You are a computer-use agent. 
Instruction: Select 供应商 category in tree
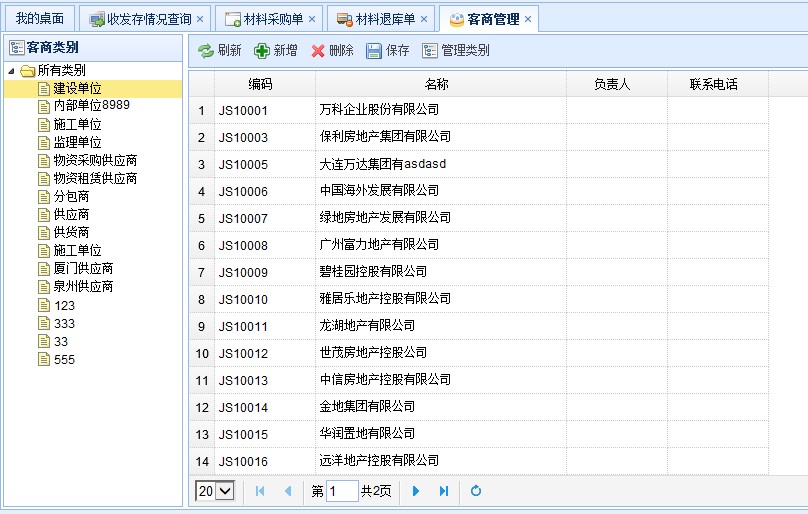(71, 214)
